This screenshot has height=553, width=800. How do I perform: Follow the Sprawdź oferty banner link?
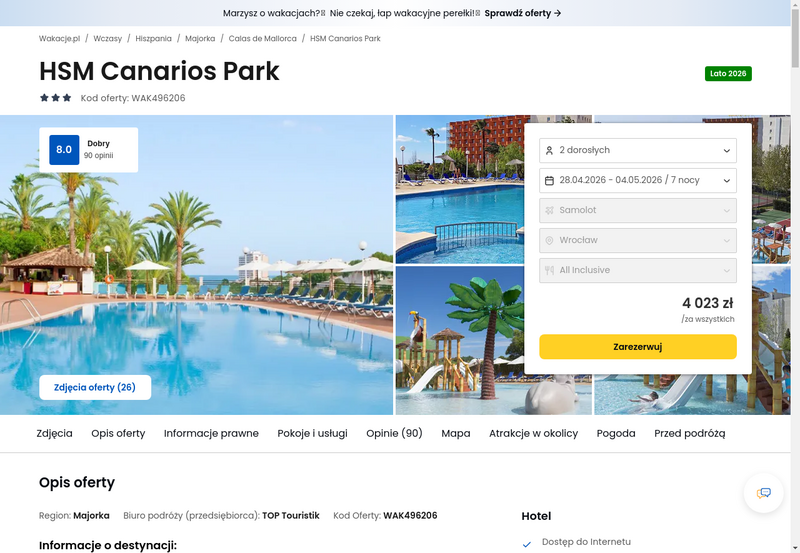click(522, 13)
